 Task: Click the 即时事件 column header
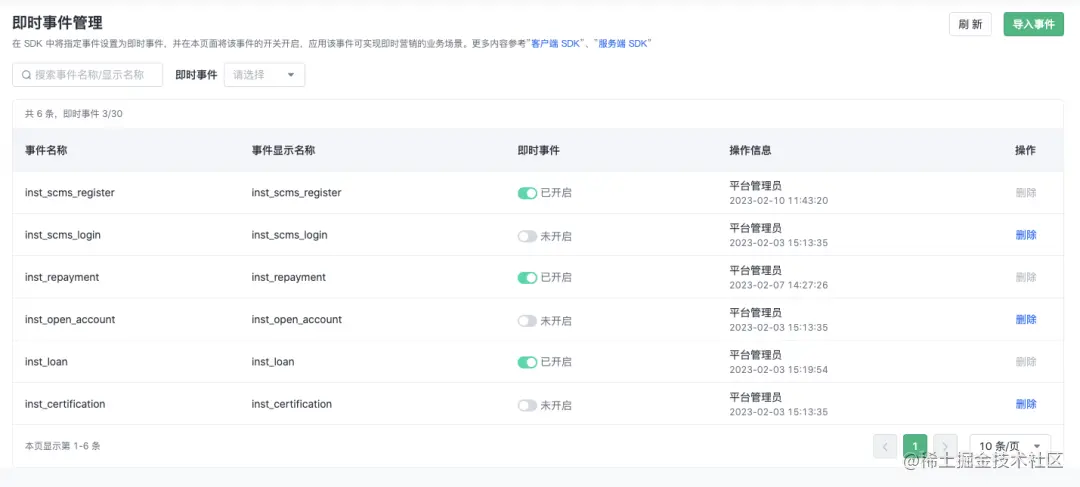coord(538,150)
